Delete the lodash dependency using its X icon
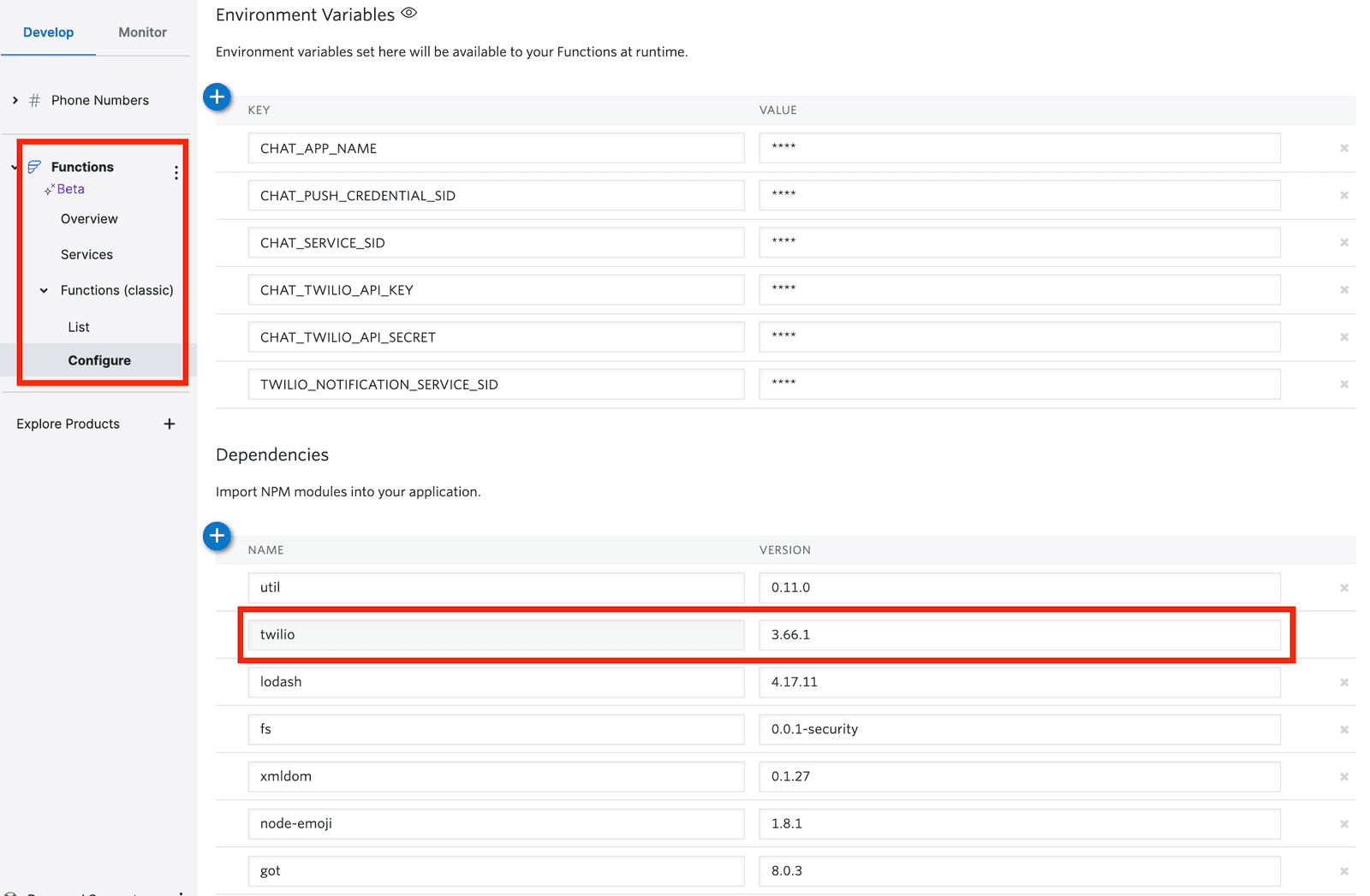 click(1344, 682)
